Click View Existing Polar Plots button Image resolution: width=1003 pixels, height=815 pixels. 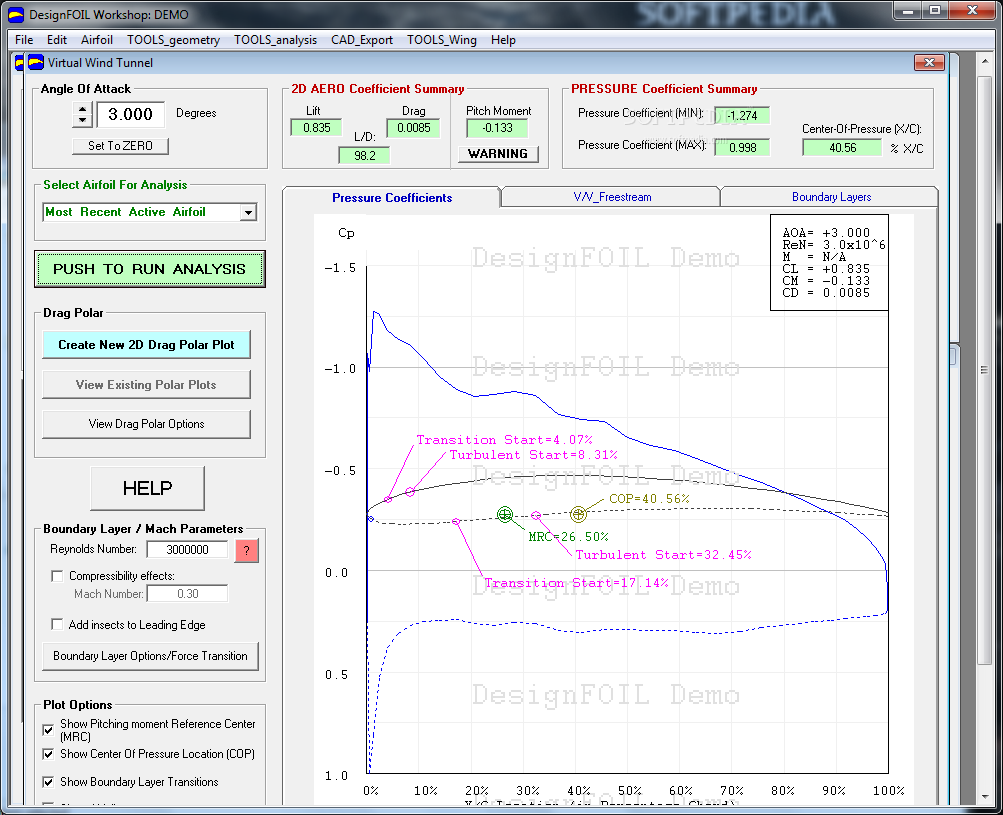pyautogui.click(x=146, y=385)
